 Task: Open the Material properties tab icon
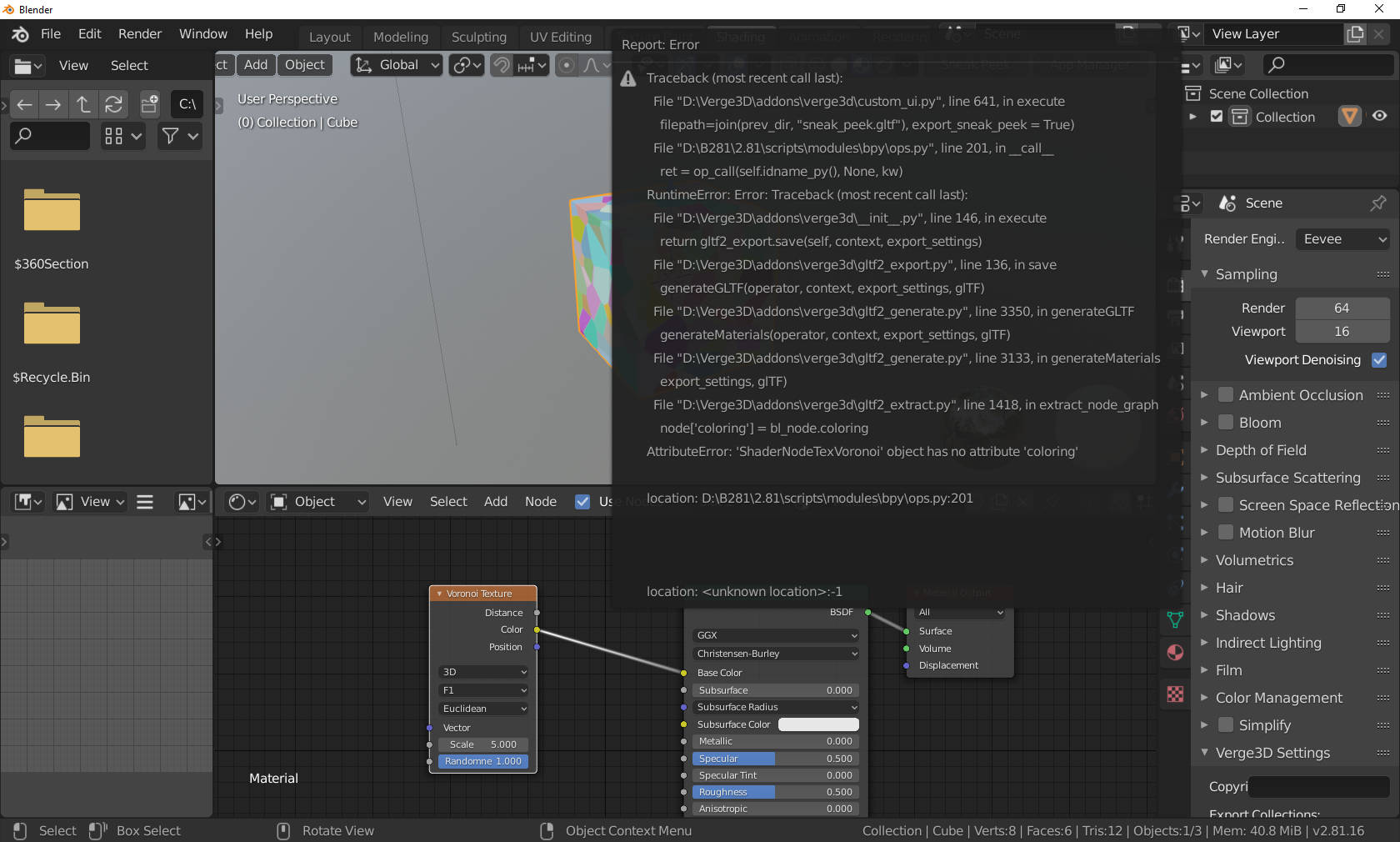(1175, 653)
